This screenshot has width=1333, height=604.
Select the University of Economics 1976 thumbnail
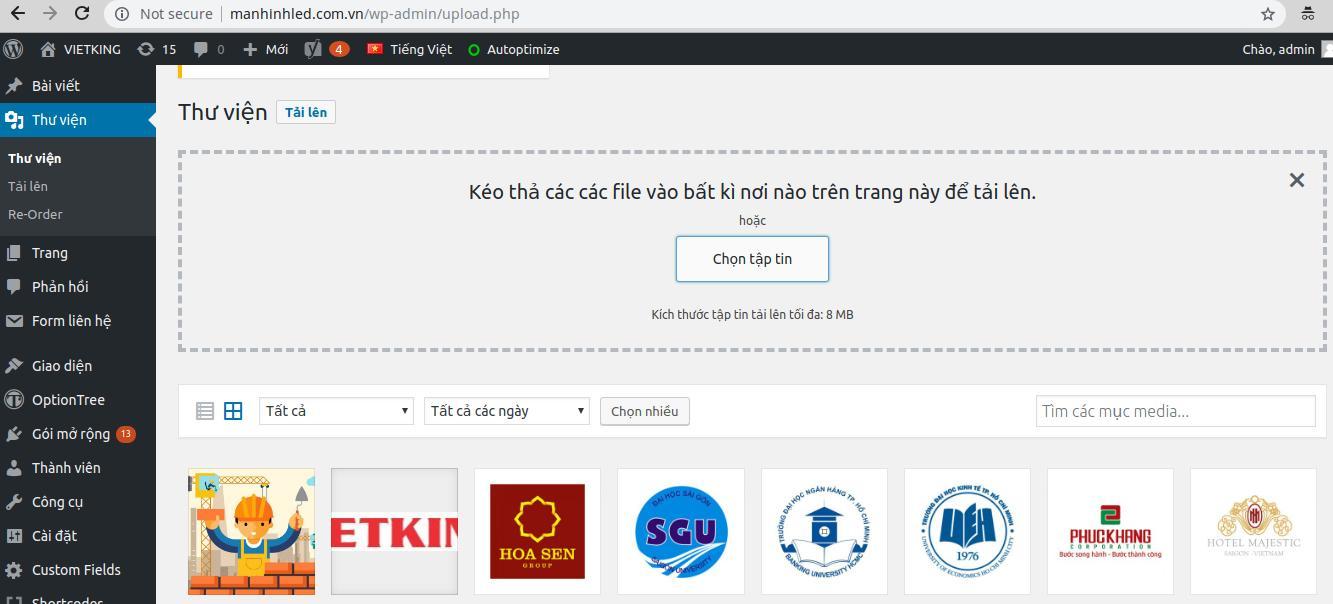click(967, 532)
